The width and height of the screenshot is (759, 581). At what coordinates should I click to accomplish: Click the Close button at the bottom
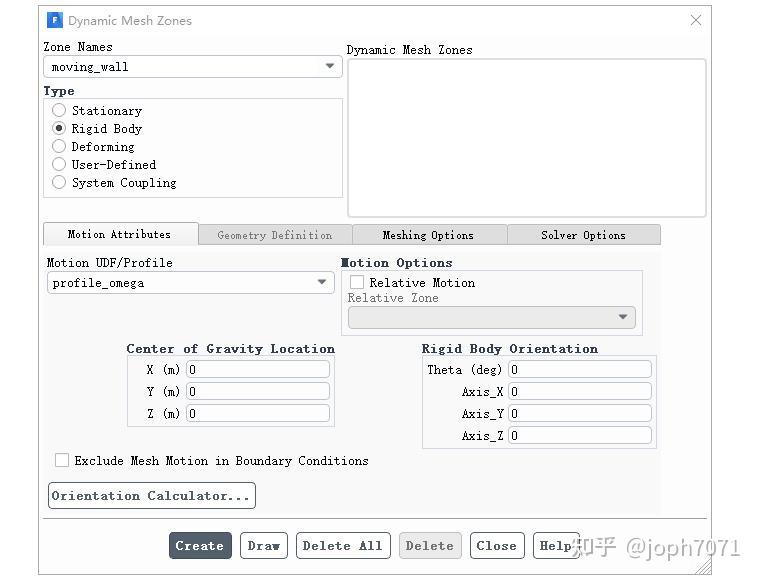(x=497, y=546)
